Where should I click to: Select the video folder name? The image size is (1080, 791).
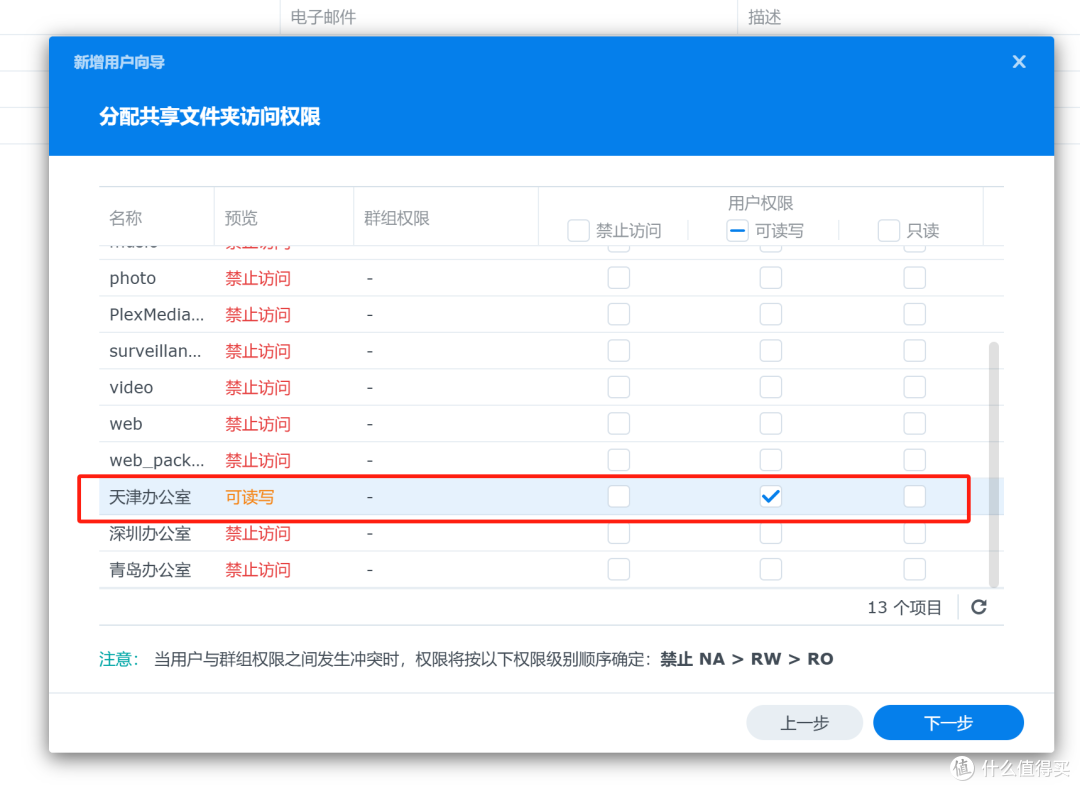click(131, 387)
